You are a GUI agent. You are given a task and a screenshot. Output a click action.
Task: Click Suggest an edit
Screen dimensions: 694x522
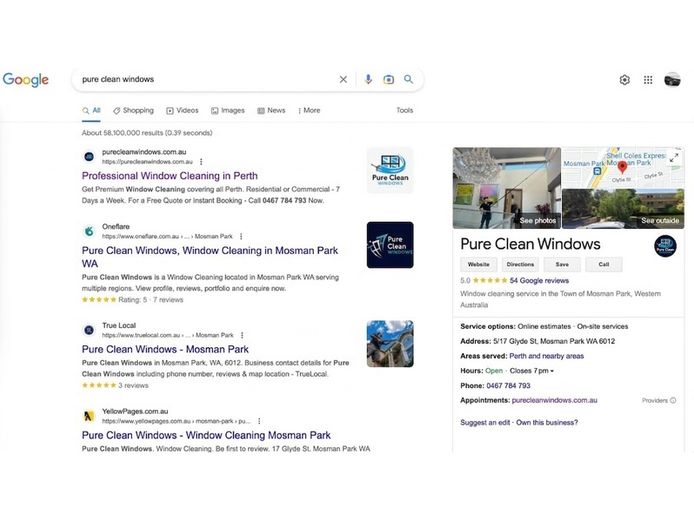point(485,422)
